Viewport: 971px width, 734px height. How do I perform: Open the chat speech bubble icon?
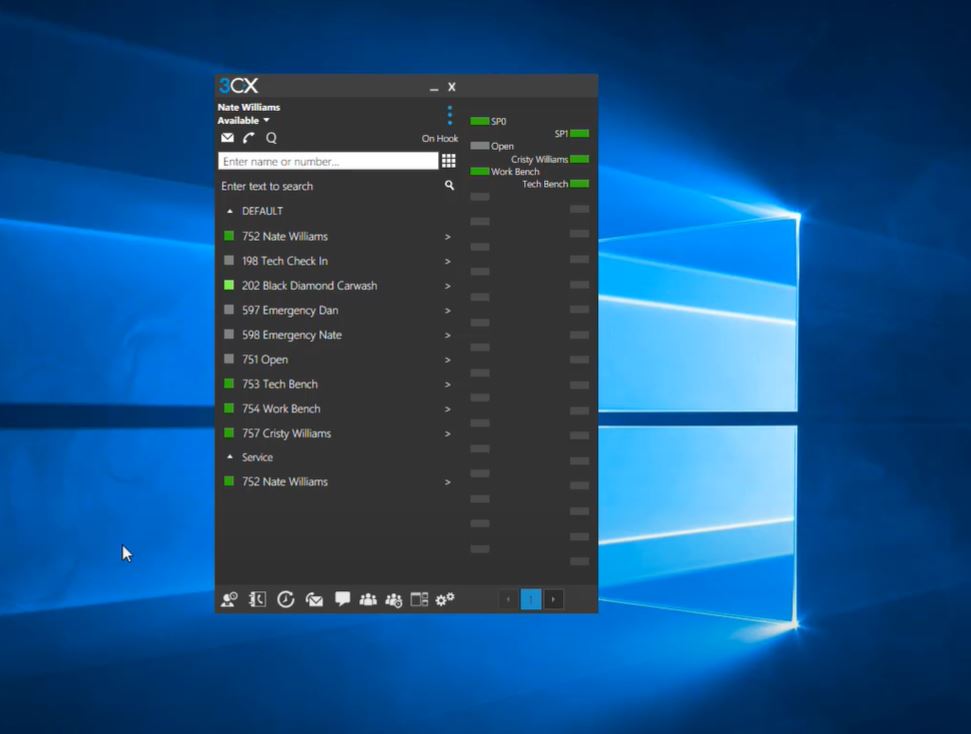(x=342, y=599)
